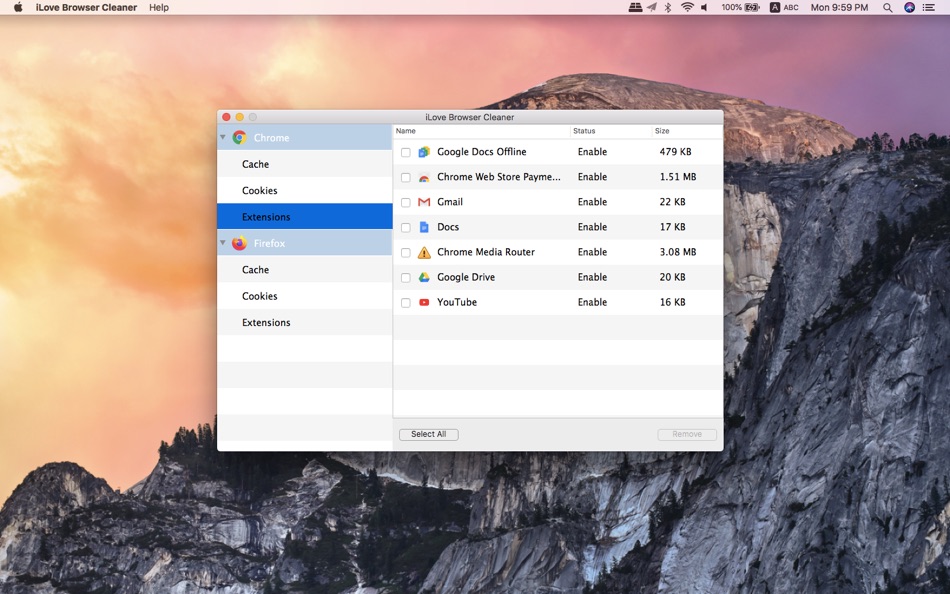Click the Google Docs Offline extension icon
The image size is (950, 594).
point(424,152)
